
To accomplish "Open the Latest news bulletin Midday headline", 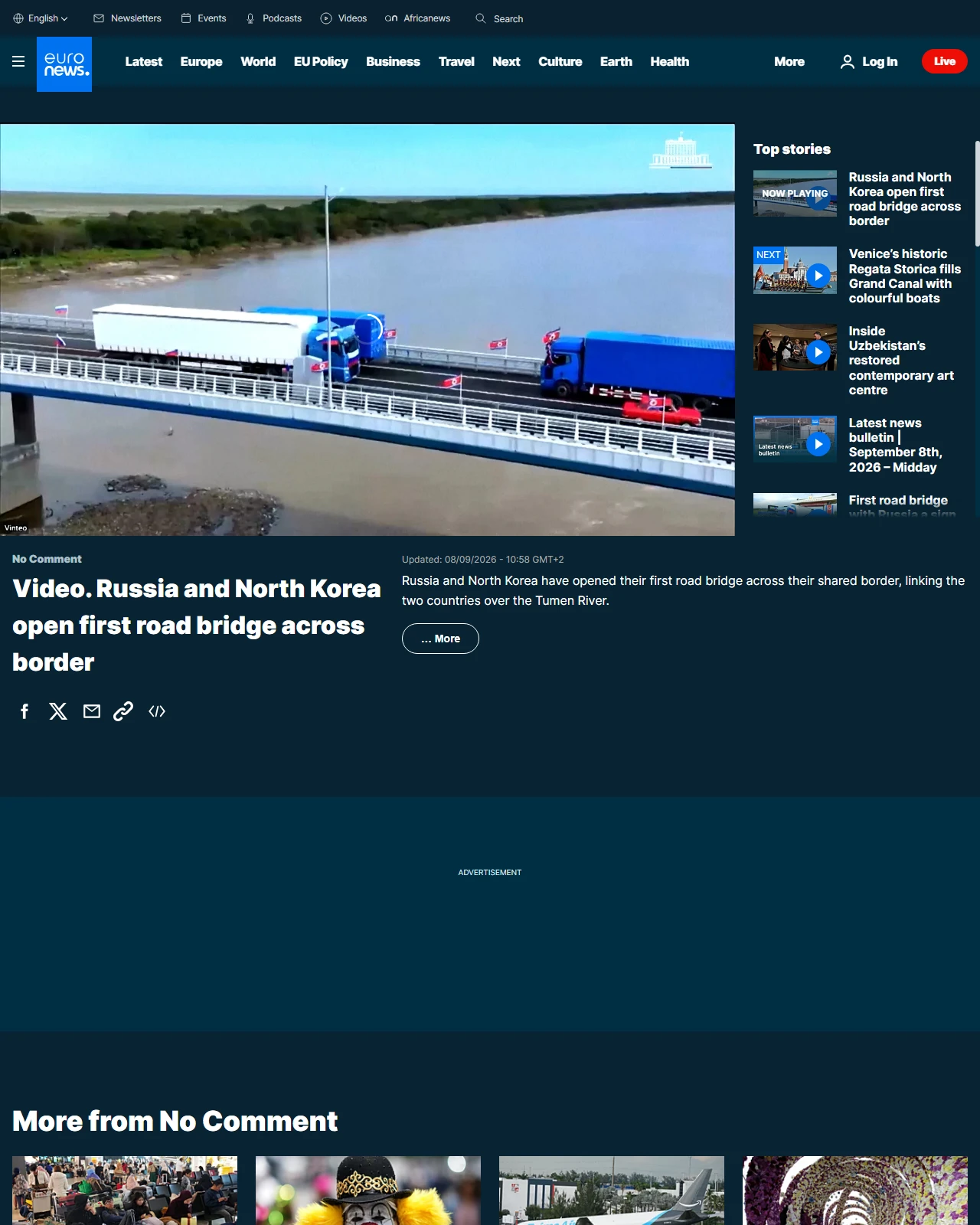I will point(896,445).
